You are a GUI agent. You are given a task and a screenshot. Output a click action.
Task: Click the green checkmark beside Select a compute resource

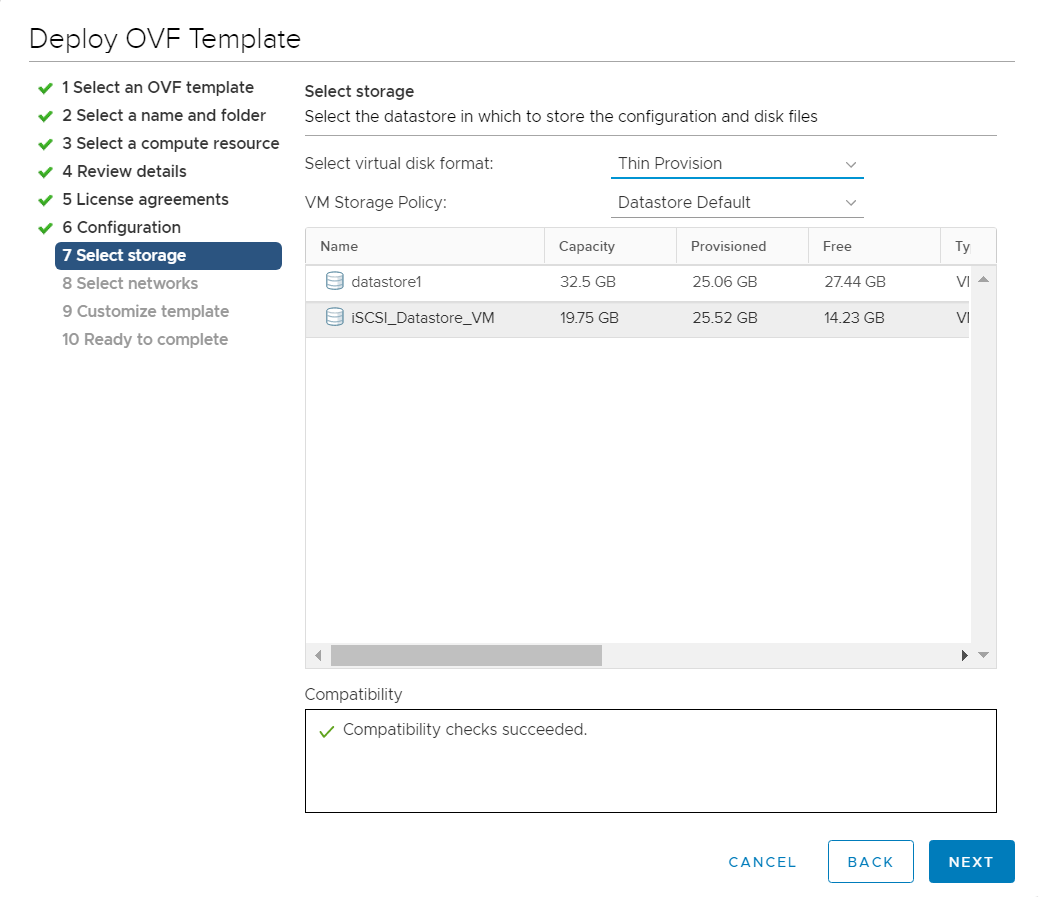pos(45,144)
